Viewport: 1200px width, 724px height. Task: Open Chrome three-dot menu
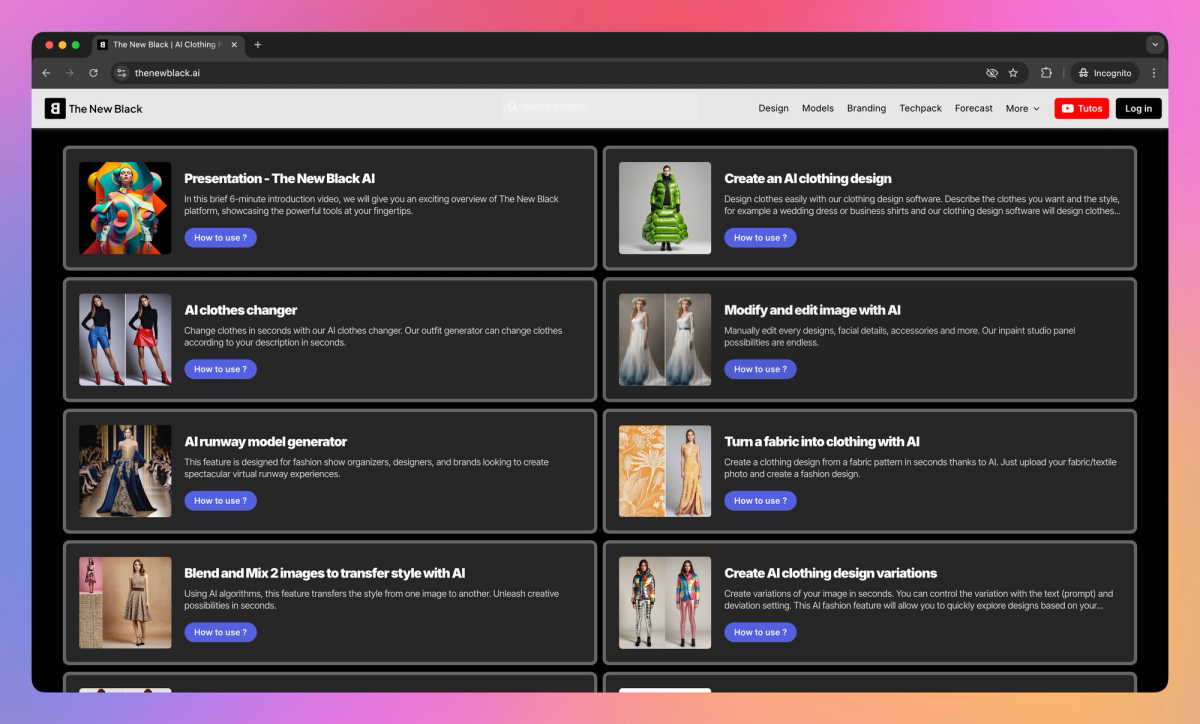(1153, 73)
